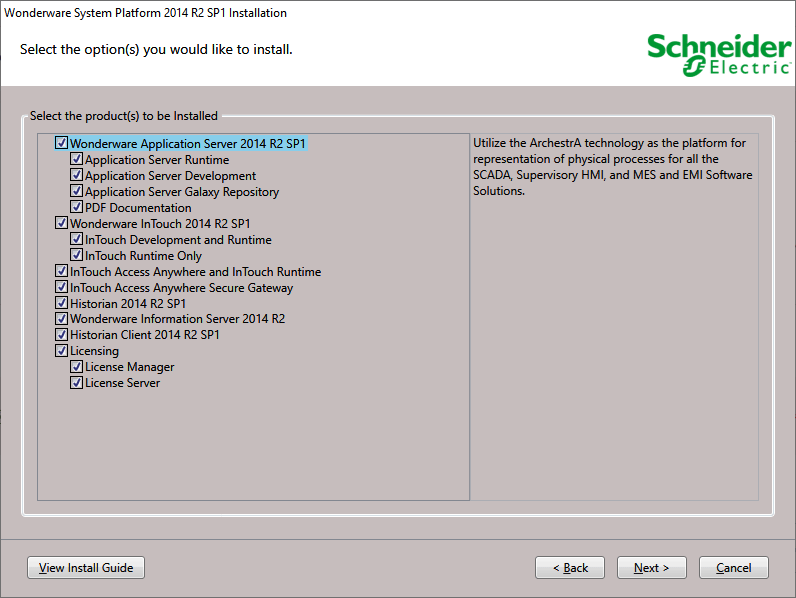Click the ArchestrA product description text

[613, 167]
